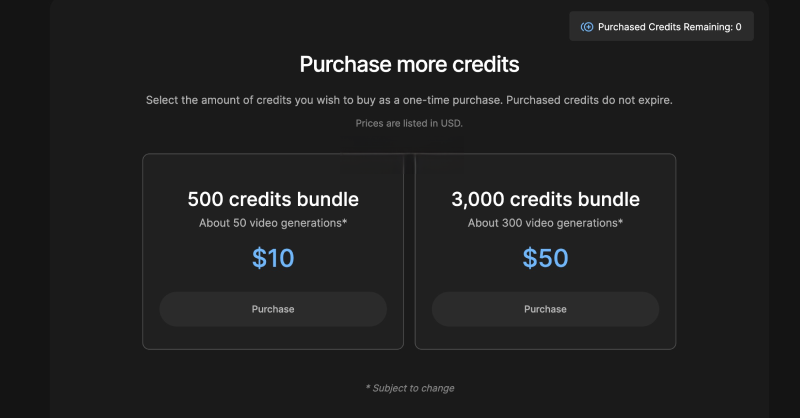Select the 500 credits bundle title
Image resolution: width=800 pixels, height=419 pixels.
(273, 198)
